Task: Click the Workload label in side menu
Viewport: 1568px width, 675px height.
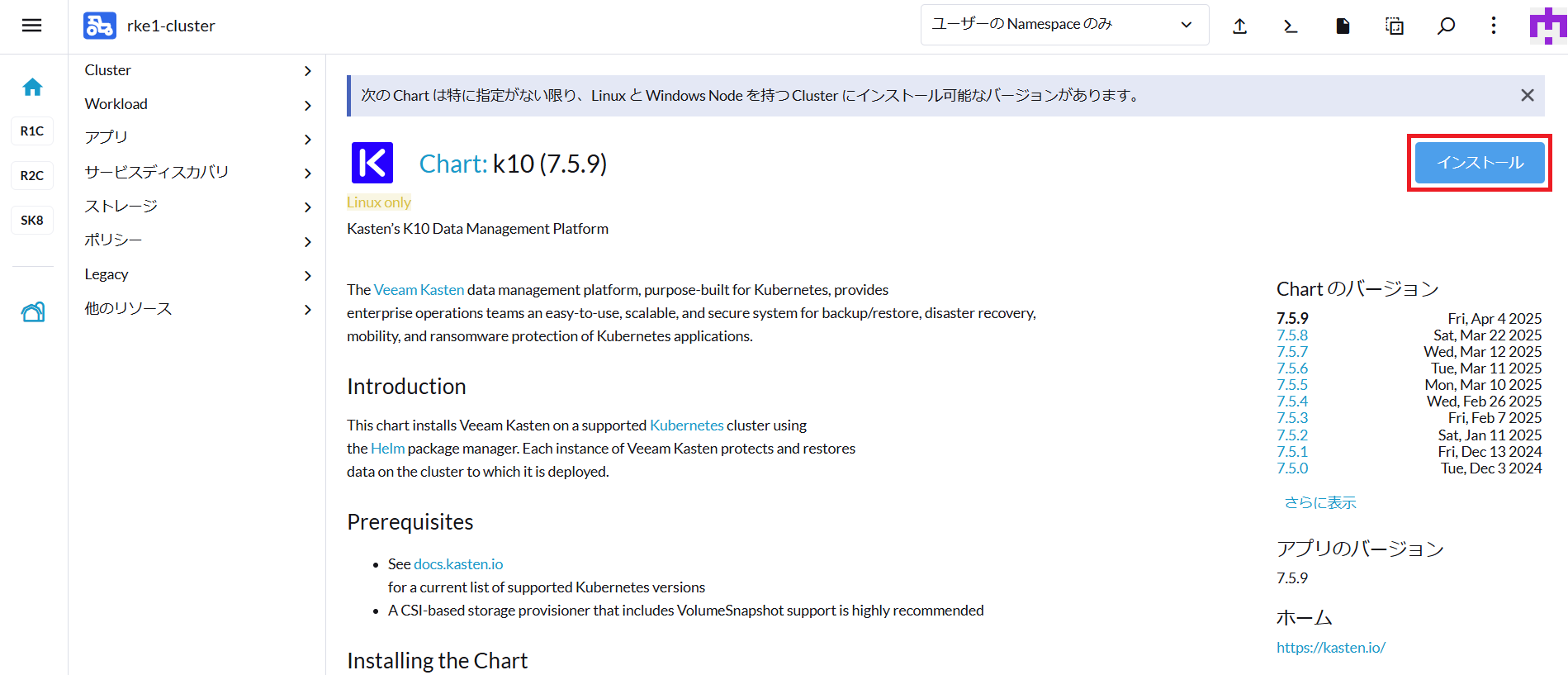Action: pyautogui.click(x=116, y=104)
